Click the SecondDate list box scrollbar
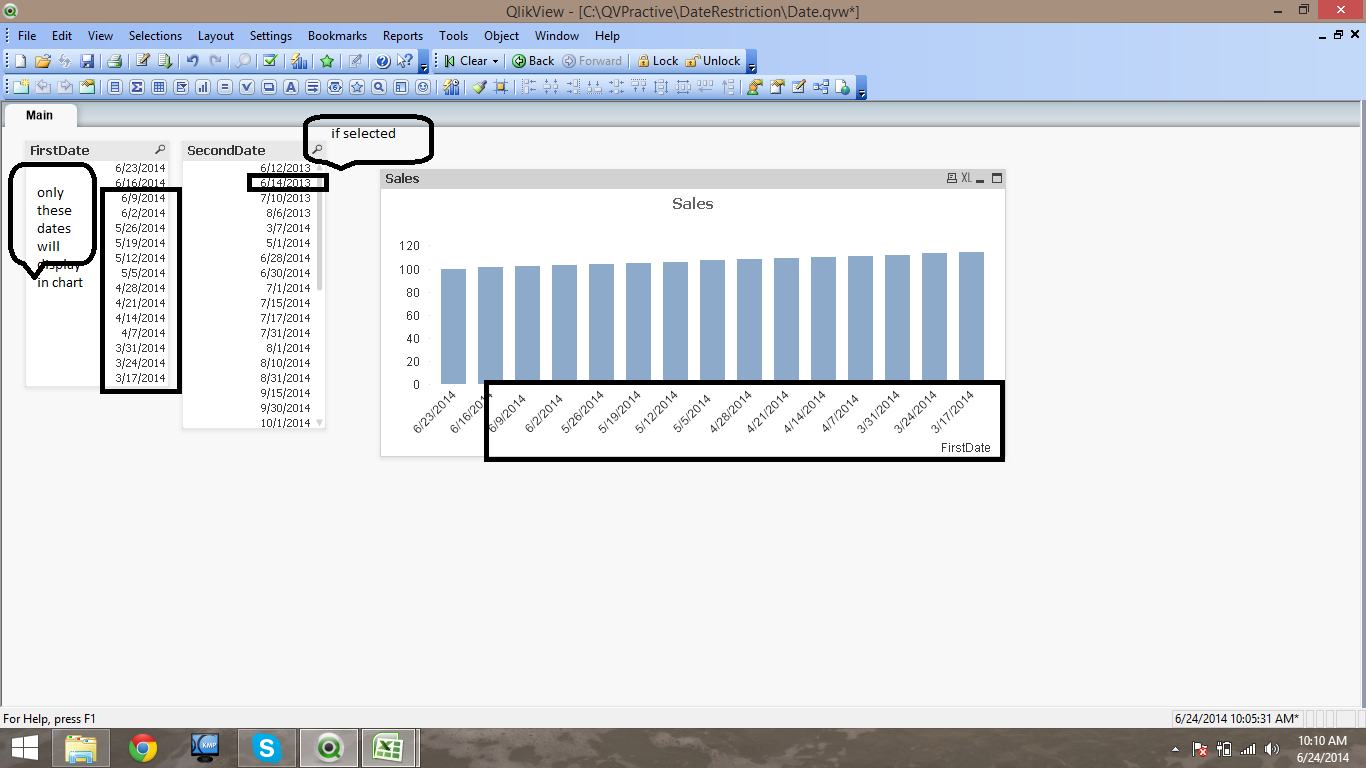 [320, 240]
